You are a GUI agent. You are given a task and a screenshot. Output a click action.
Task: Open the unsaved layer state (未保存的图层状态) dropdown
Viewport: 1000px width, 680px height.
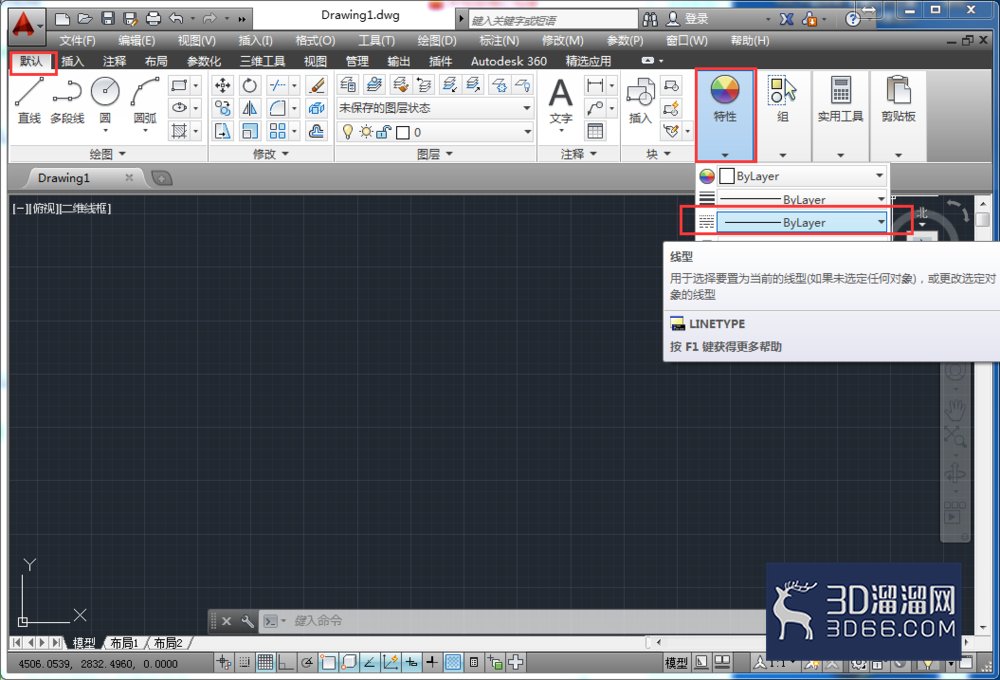click(436, 108)
